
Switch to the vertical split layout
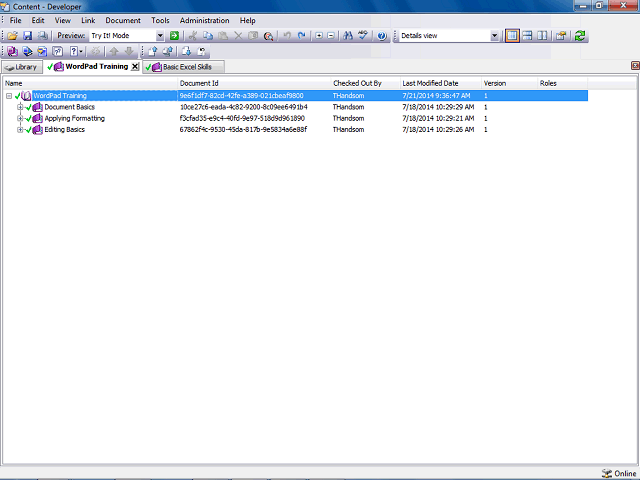542,36
